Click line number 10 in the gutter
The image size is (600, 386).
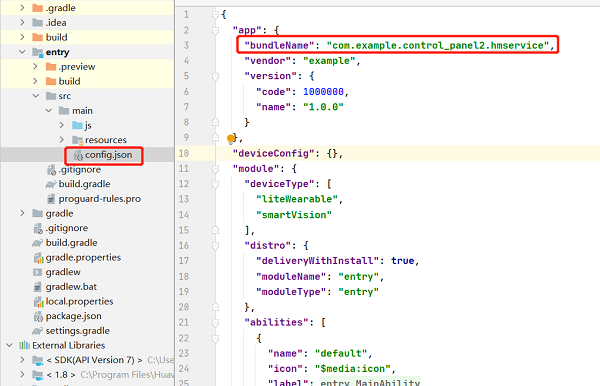pyautogui.click(x=184, y=153)
